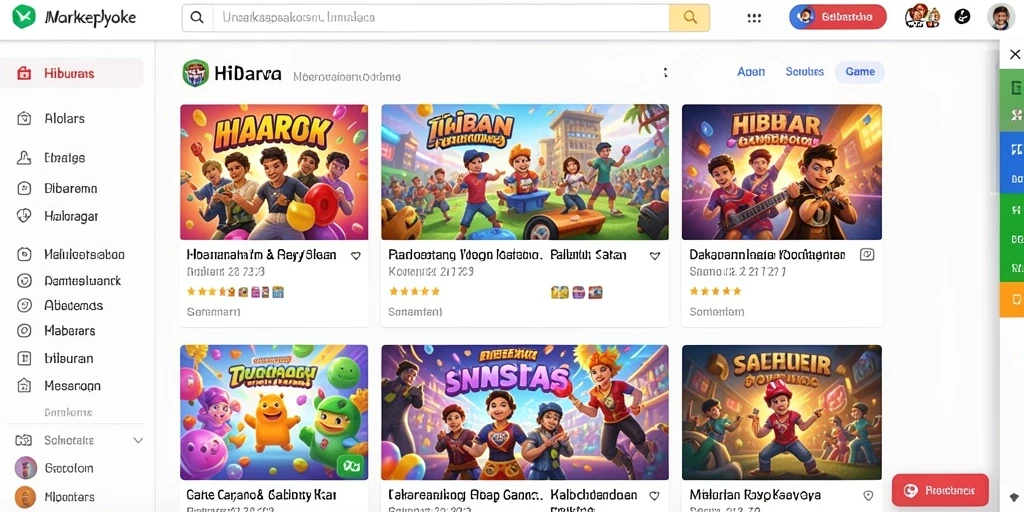Click the Mesaroon sidebar icon
The image size is (1024, 512).
click(x=24, y=385)
